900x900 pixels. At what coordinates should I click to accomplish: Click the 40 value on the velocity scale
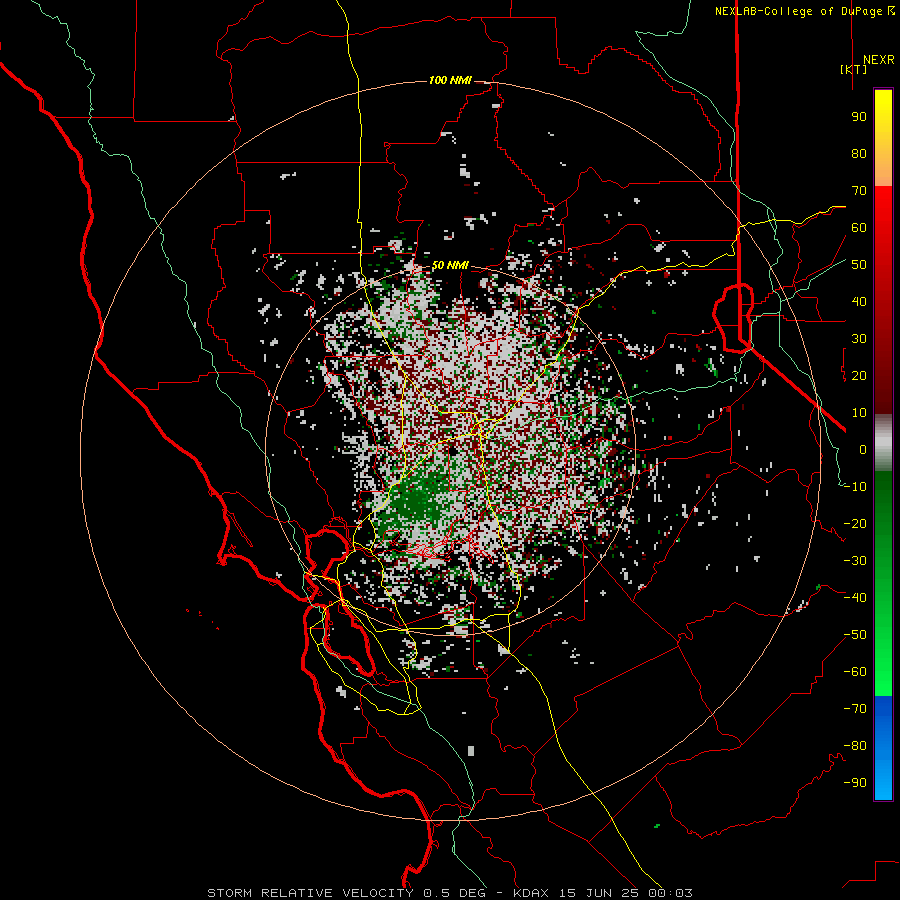[859, 302]
